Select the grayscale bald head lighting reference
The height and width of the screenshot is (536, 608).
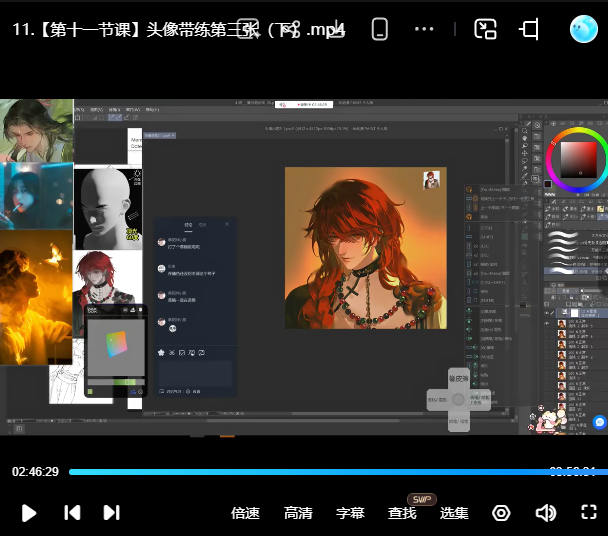pos(108,209)
